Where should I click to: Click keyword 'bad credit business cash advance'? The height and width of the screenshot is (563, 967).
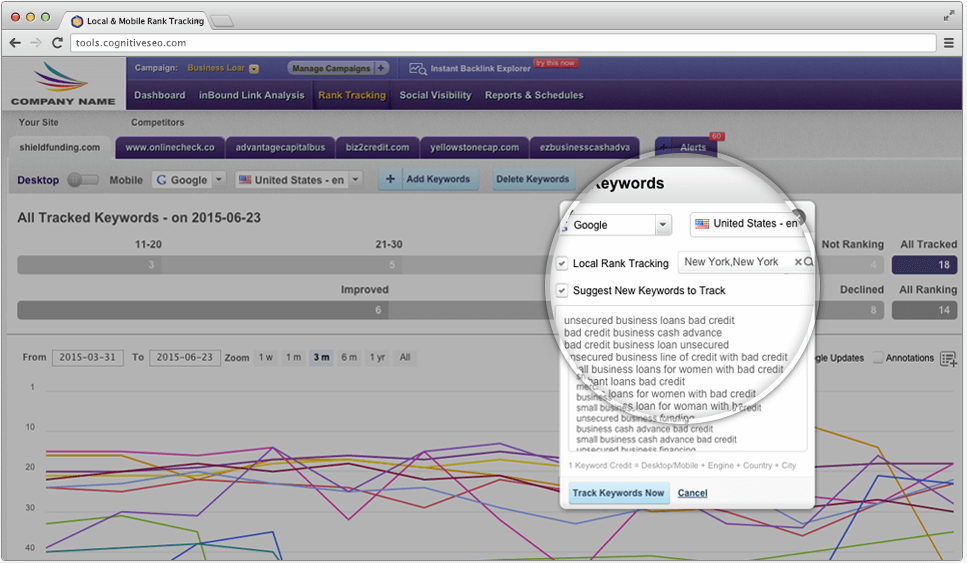tap(643, 332)
